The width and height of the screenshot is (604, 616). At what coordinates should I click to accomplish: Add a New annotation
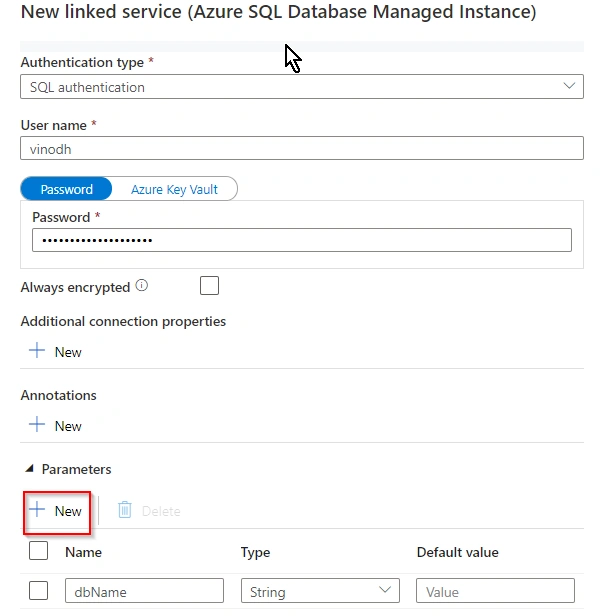click(55, 425)
